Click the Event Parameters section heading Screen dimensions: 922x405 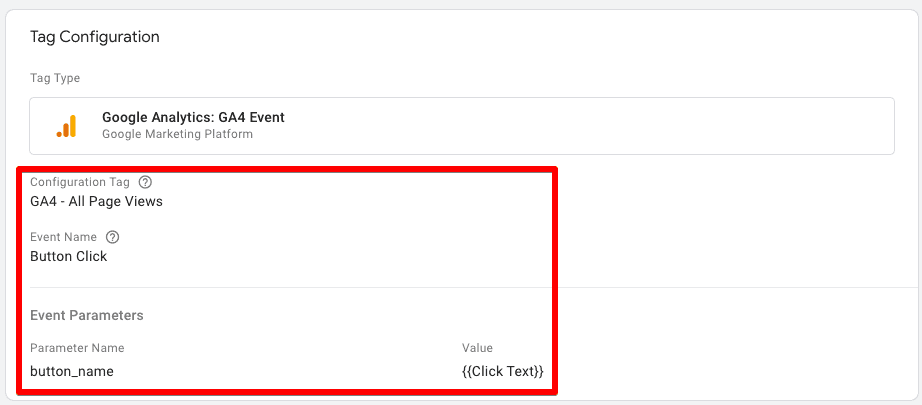[x=86, y=316]
